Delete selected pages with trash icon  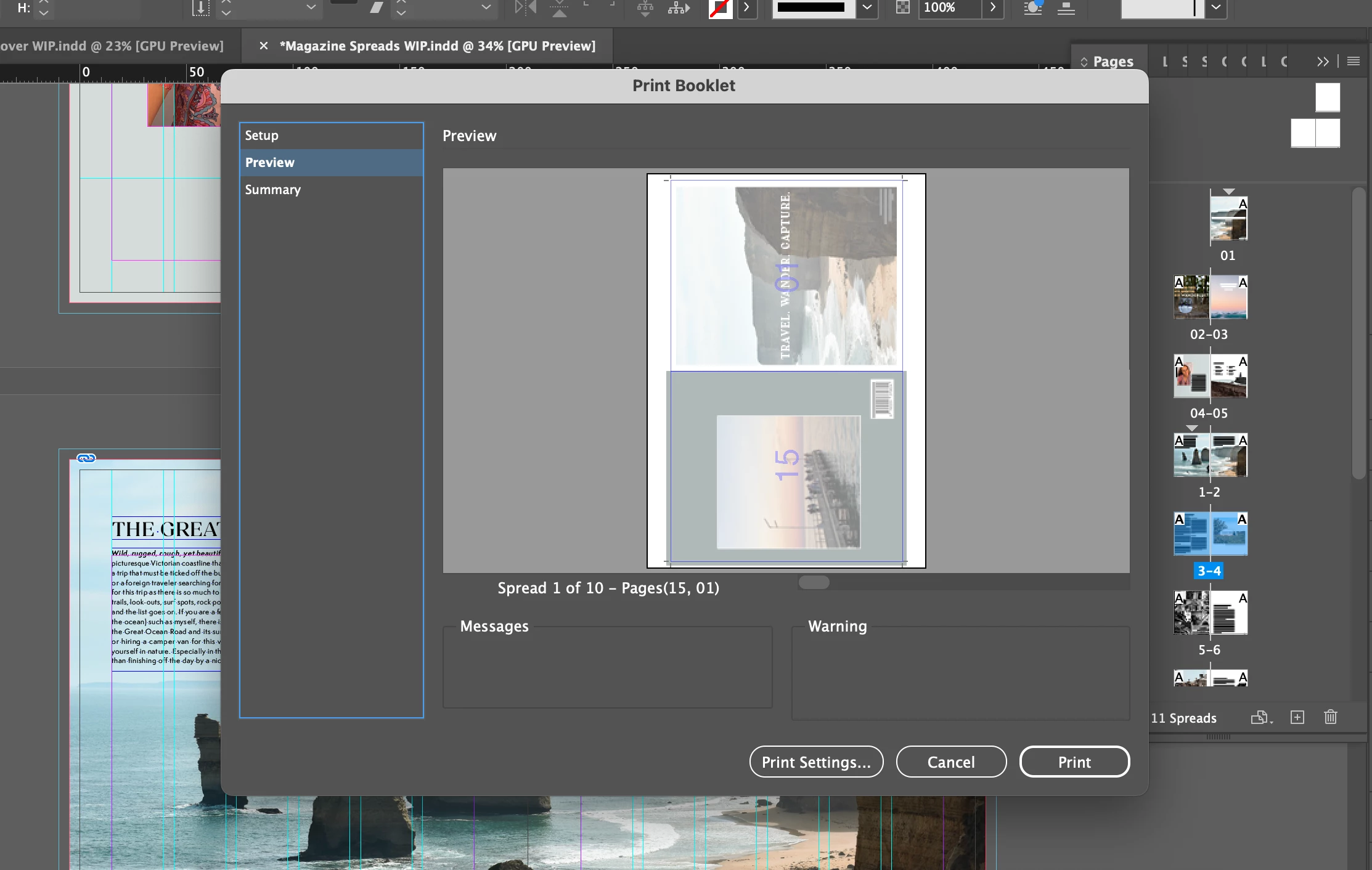tap(1331, 717)
